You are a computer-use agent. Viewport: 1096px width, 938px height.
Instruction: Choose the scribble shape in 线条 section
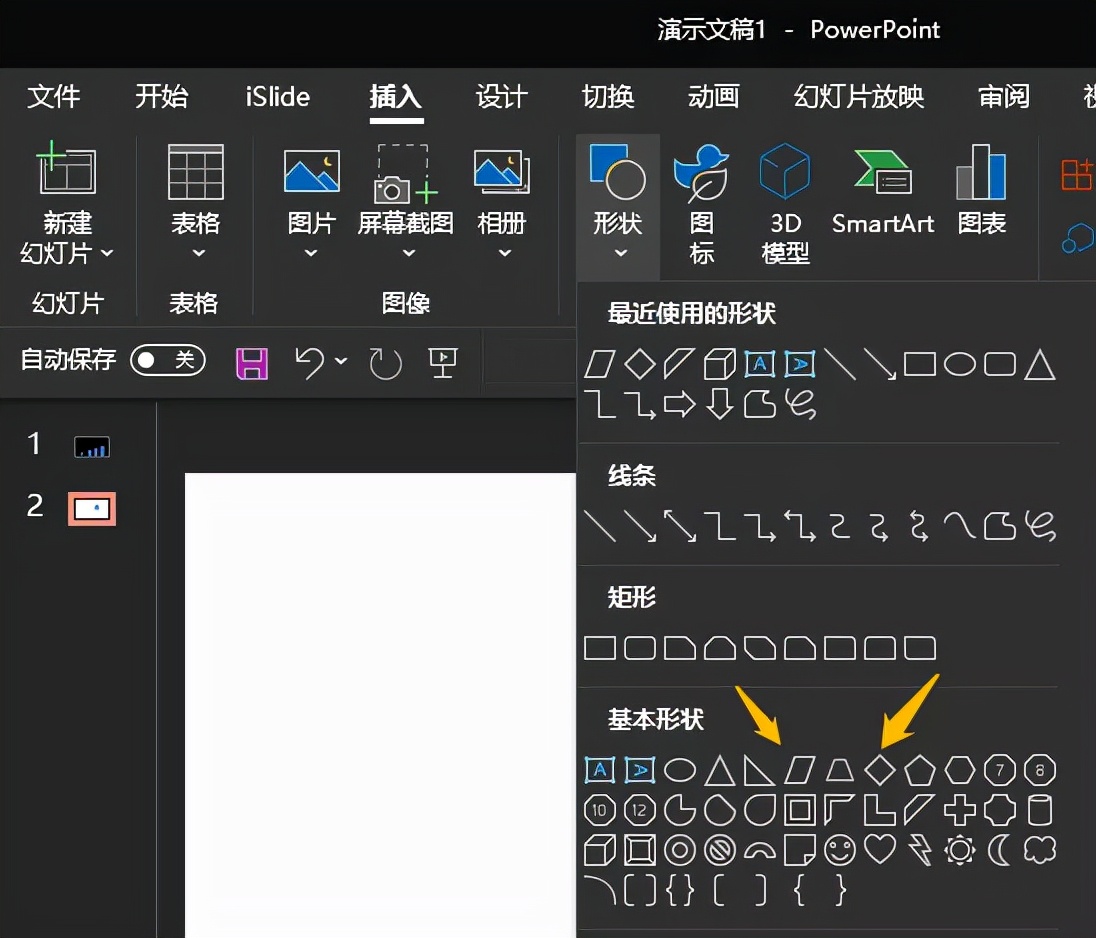[x=1040, y=526]
